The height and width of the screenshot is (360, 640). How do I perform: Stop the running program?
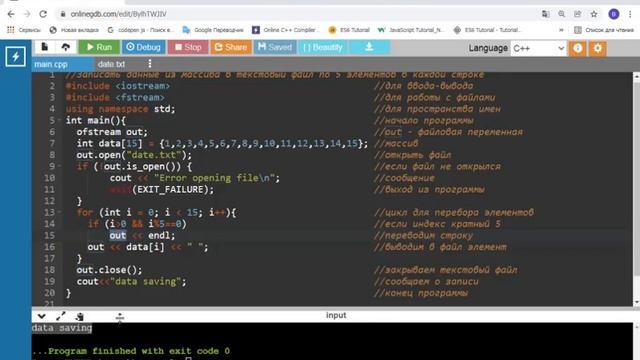coord(188,47)
